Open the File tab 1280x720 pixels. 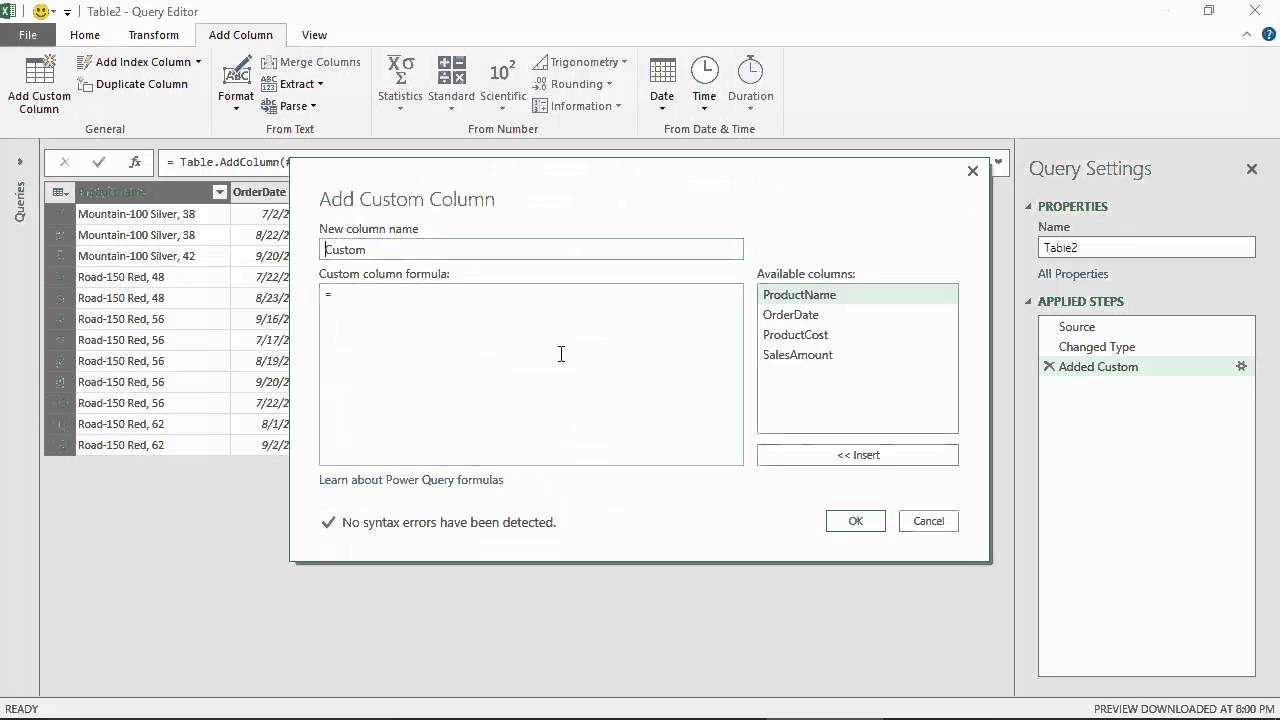pos(28,35)
